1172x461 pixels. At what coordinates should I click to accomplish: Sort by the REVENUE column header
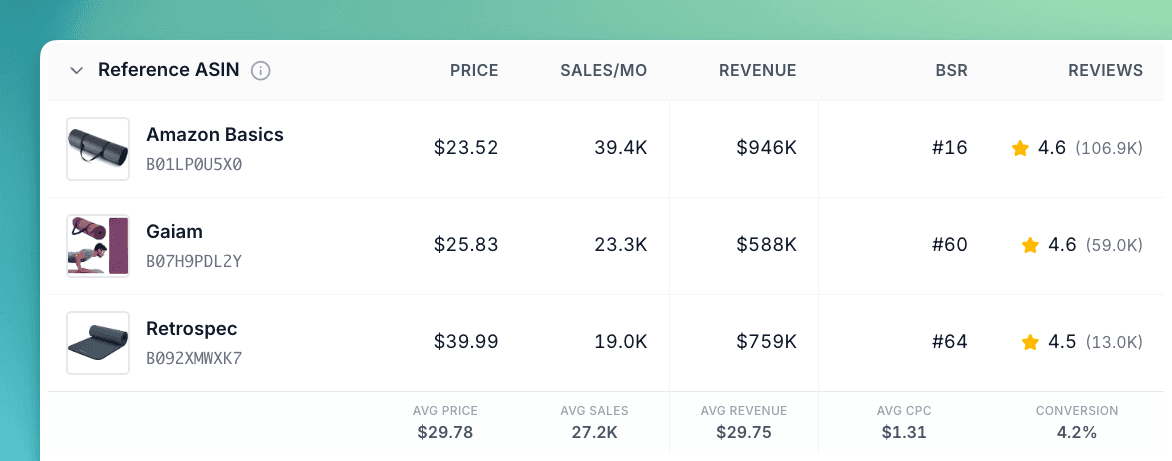pos(757,71)
